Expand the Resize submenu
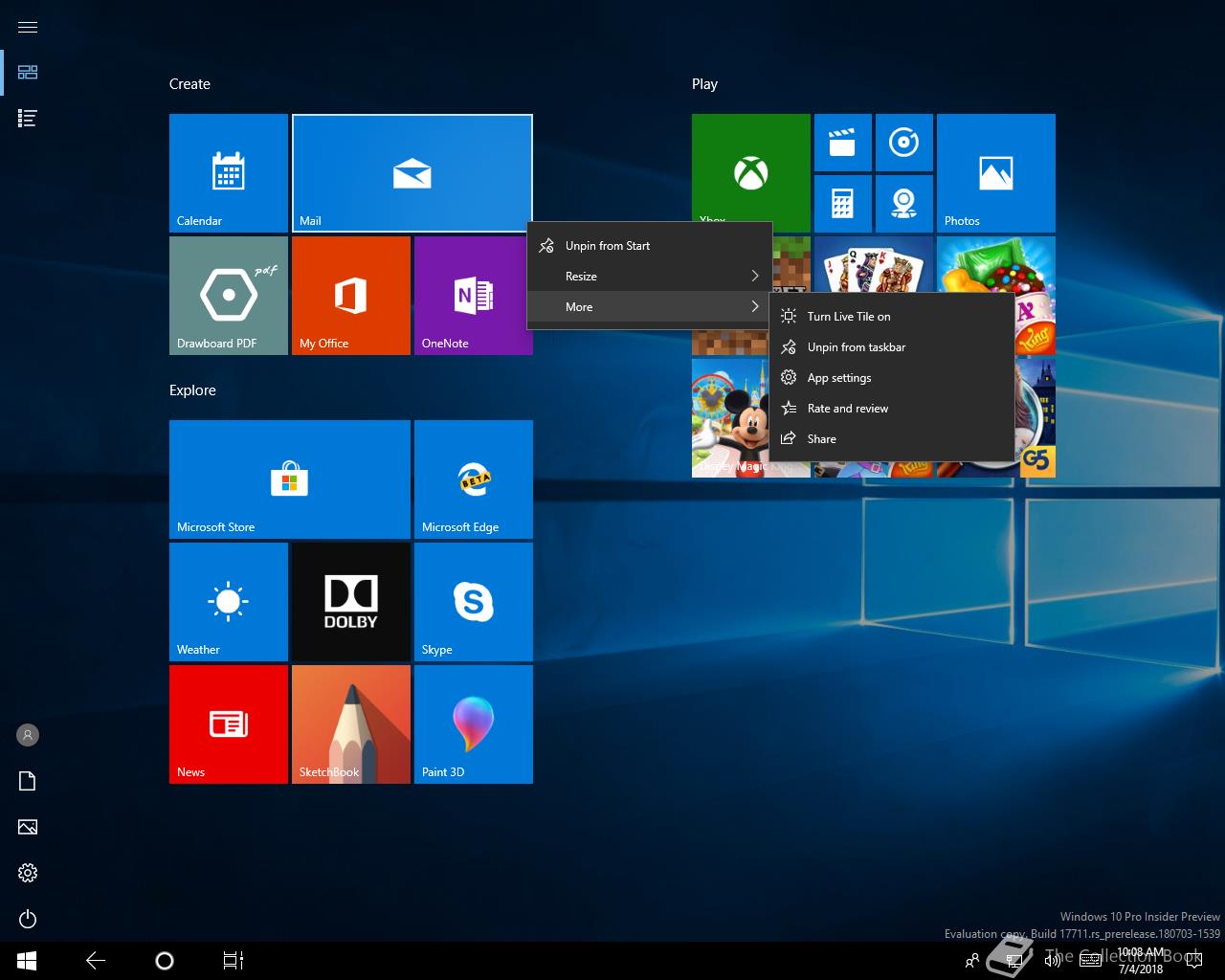1225x980 pixels. (x=650, y=277)
